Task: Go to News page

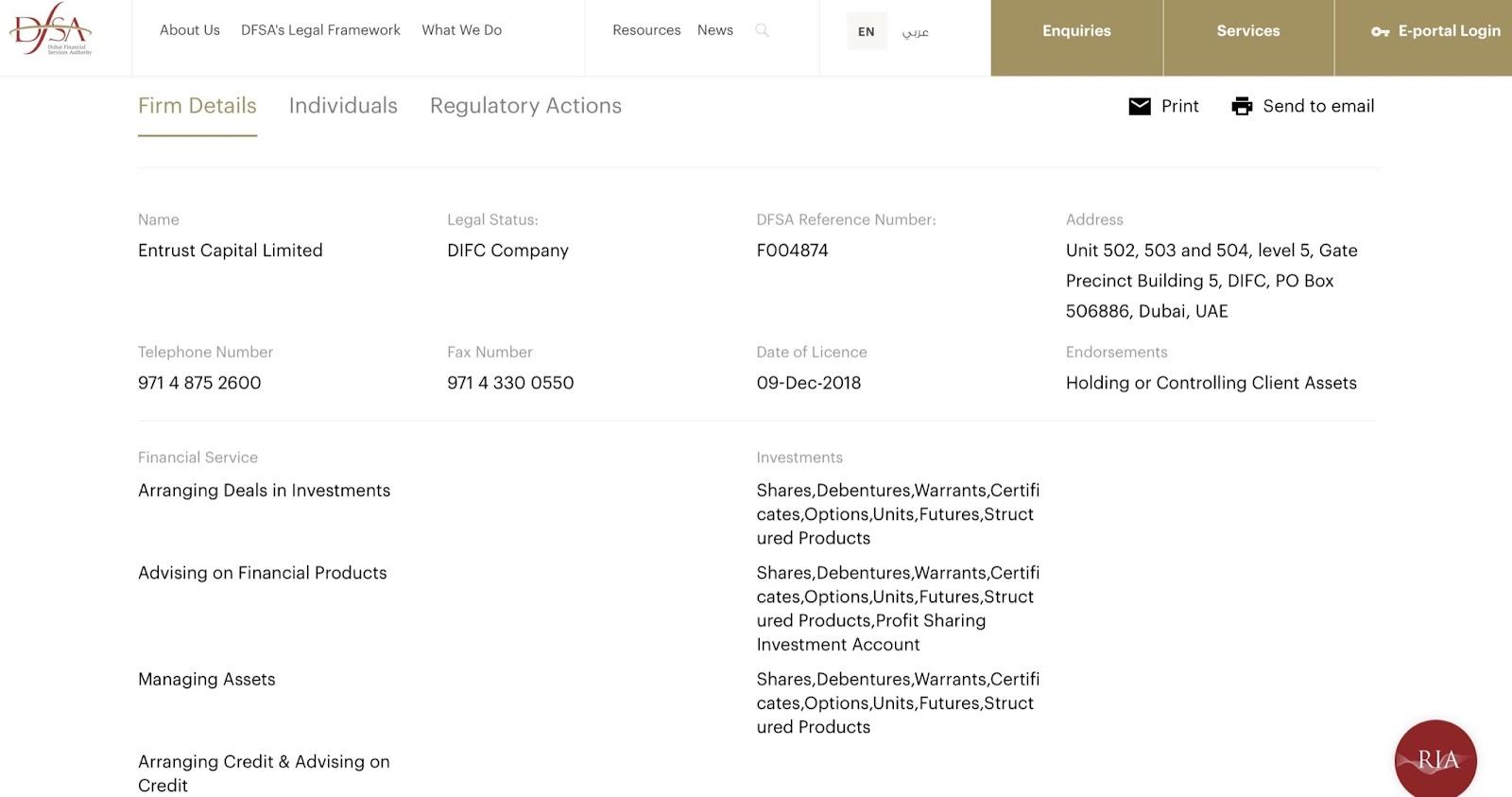Action: (715, 30)
